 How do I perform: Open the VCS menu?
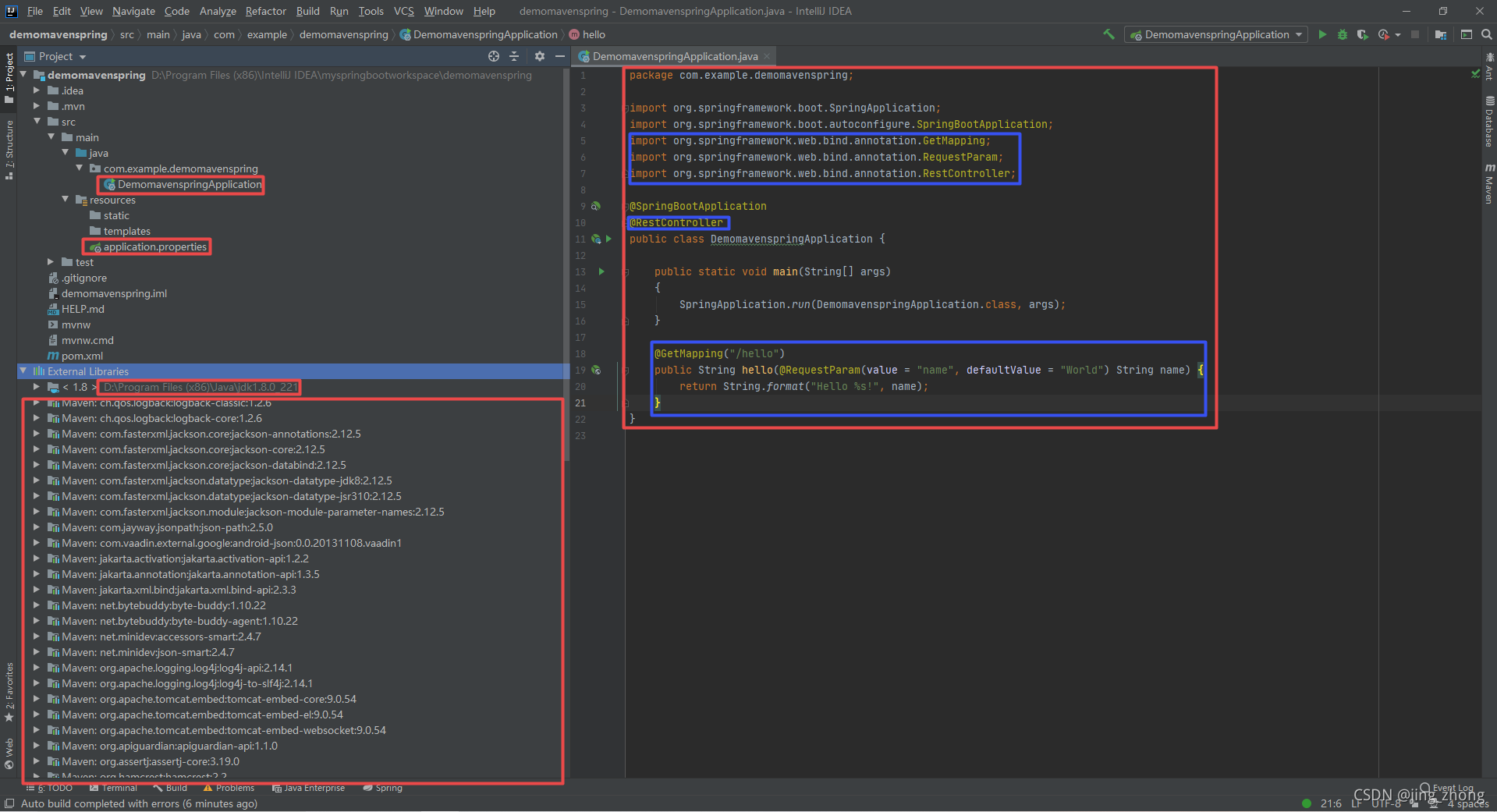pos(404,11)
